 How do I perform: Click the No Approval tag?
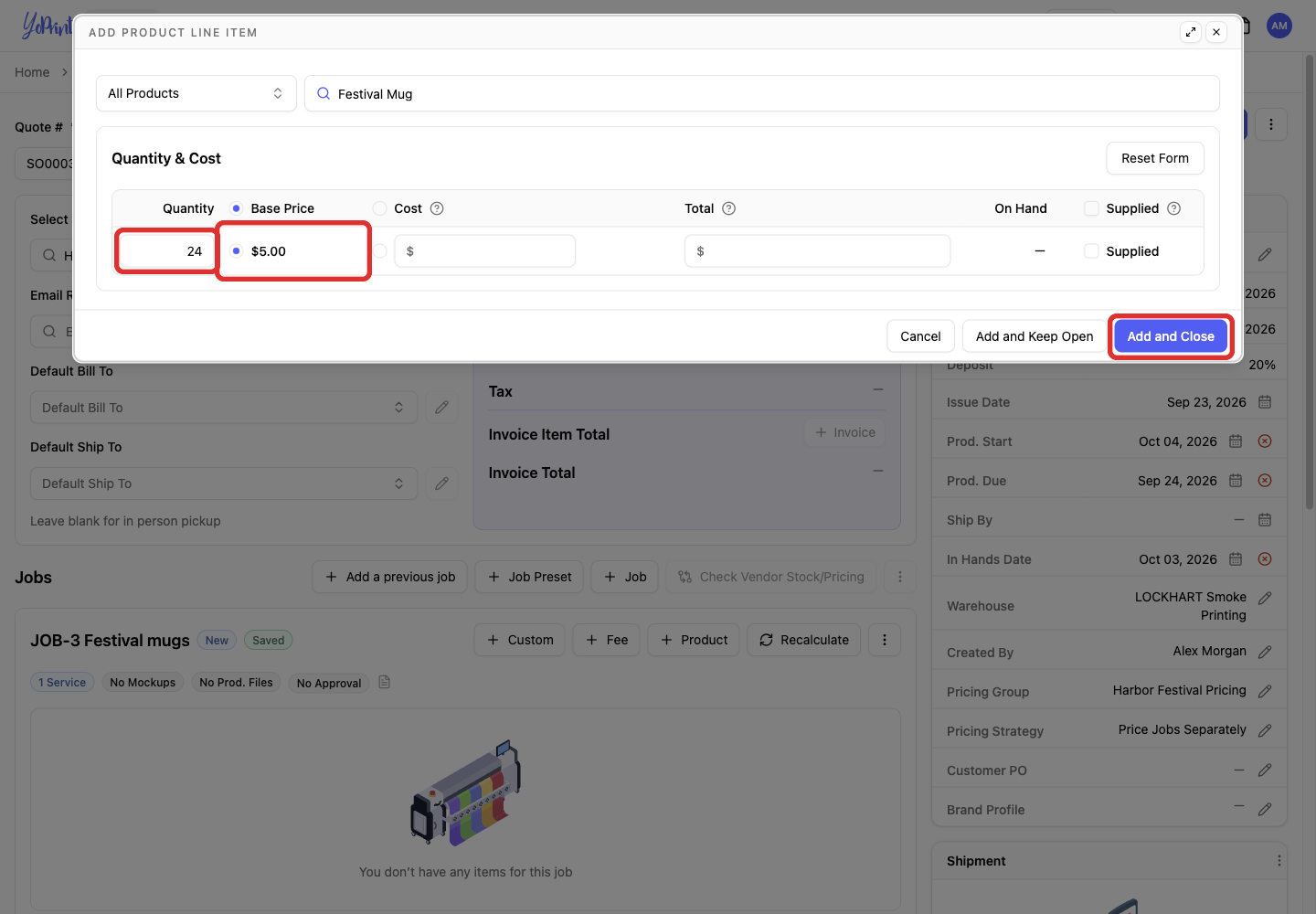point(329,683)
